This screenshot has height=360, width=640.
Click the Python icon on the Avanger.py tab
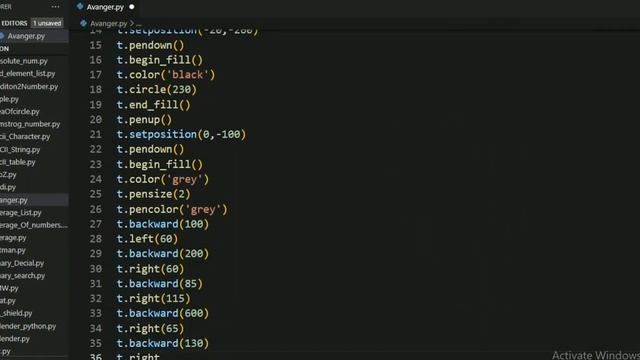coord(80,7)
